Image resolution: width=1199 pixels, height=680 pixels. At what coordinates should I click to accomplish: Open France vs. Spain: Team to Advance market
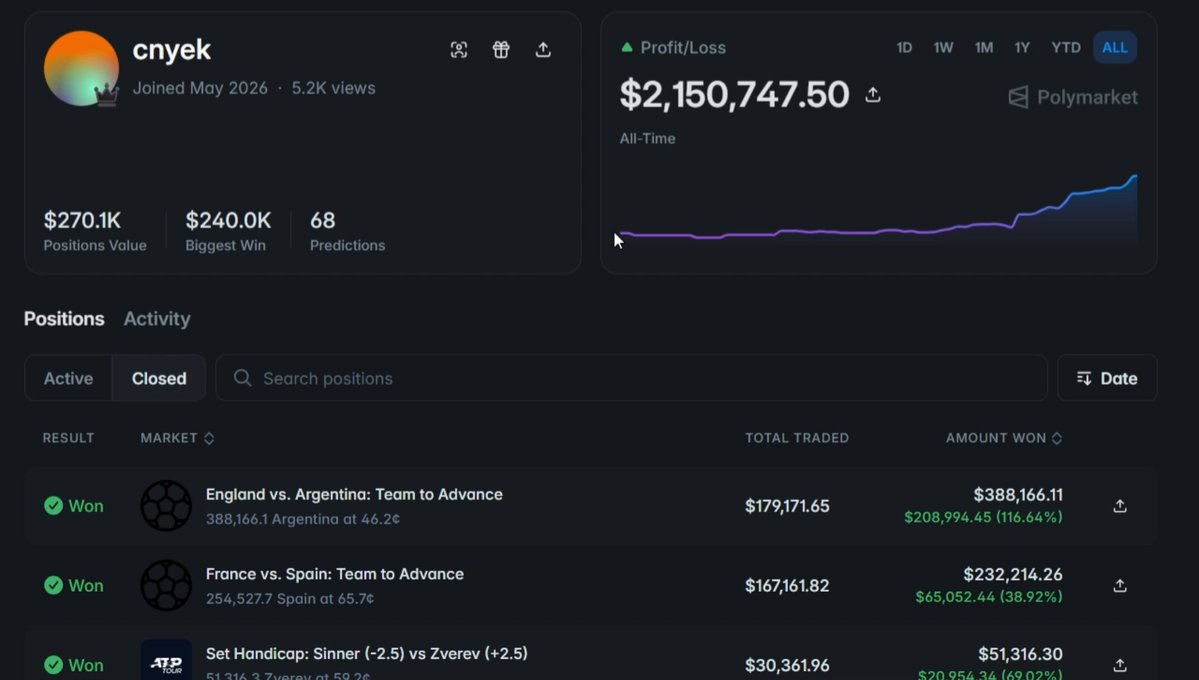coord(335,574)
